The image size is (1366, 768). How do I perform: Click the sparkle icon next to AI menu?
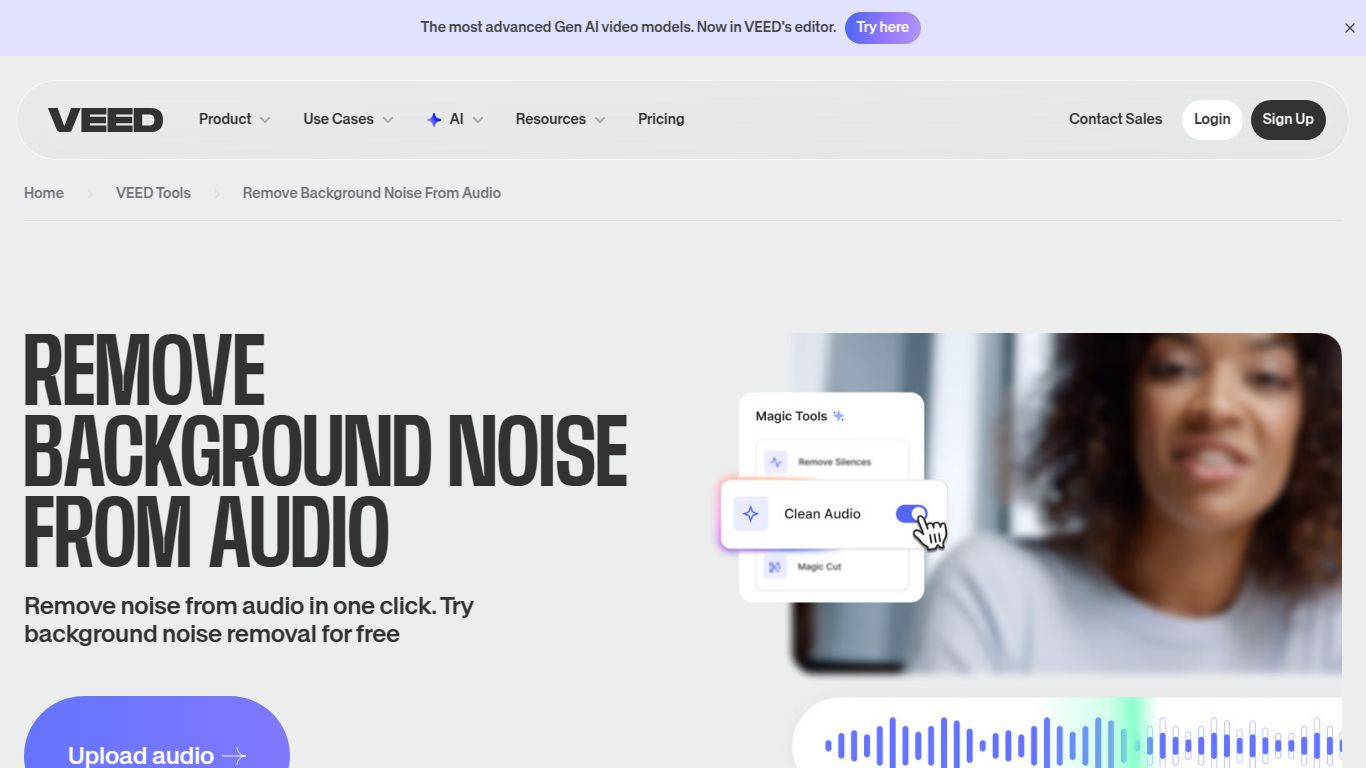[x=434, y=119]
